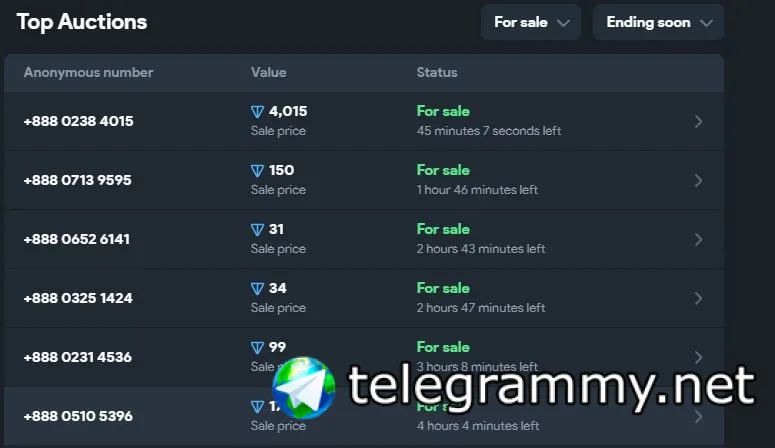The image size is (775, 448).
Task: Open auction for number +888 0238 4015
Action: [x=78, y=122]
